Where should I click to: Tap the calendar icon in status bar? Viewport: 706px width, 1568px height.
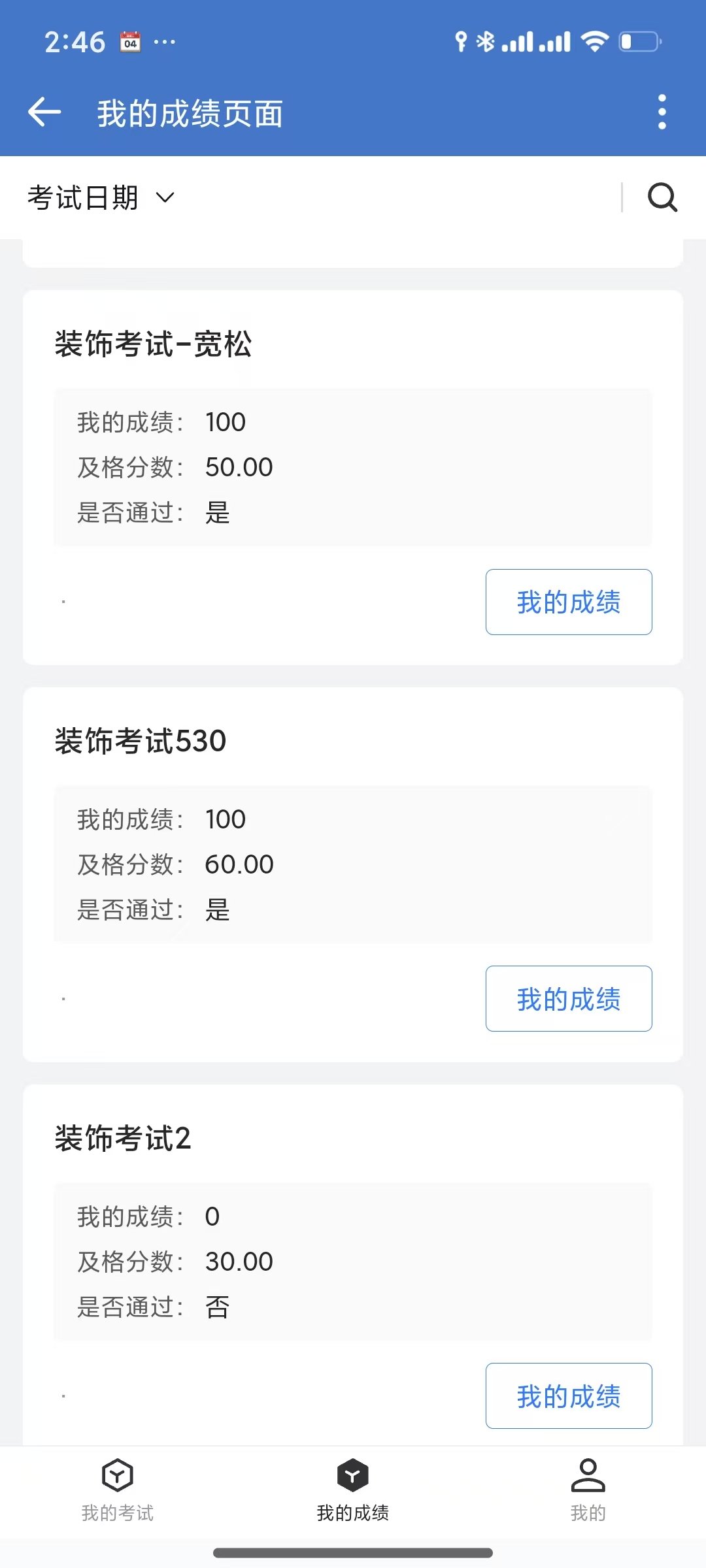click(131, 42)
